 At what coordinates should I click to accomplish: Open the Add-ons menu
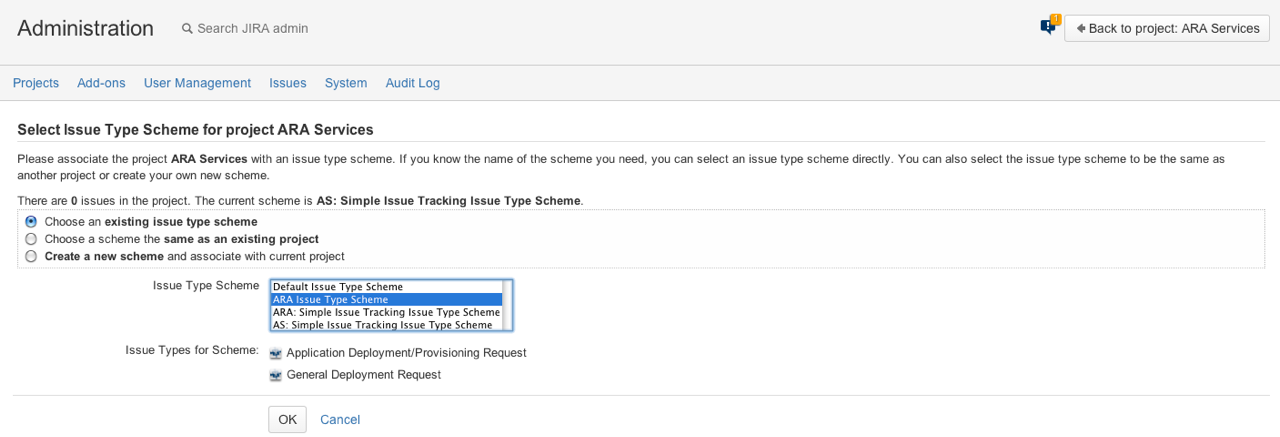[101, 83]
